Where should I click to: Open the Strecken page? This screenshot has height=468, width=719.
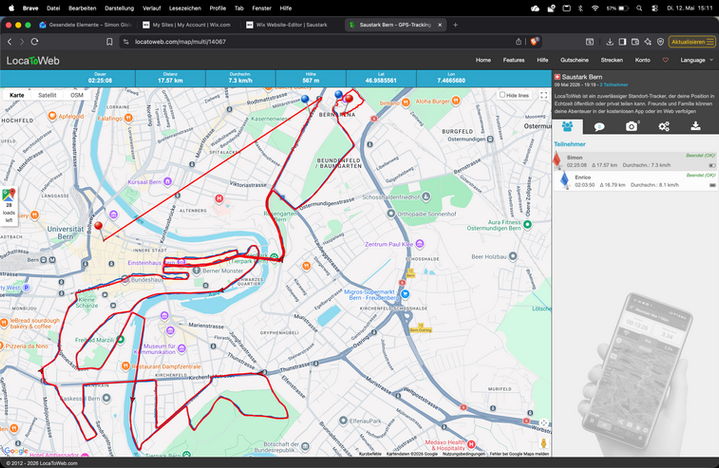pos(612,60)
